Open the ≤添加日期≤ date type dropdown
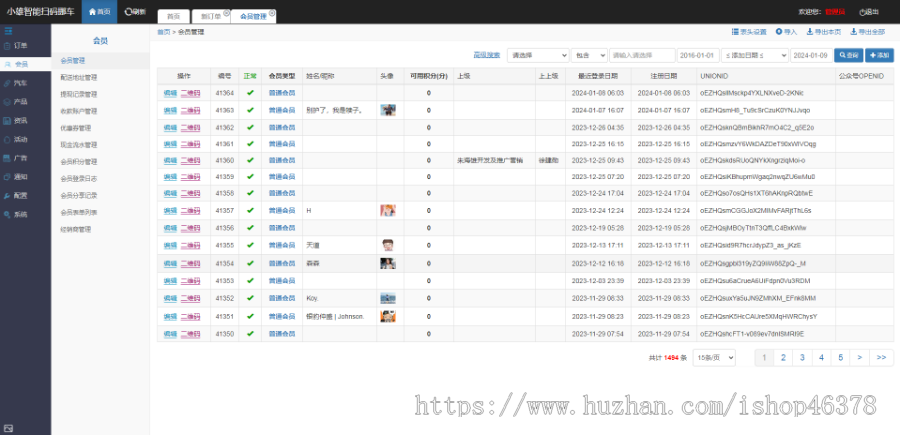 pos(755,55)
